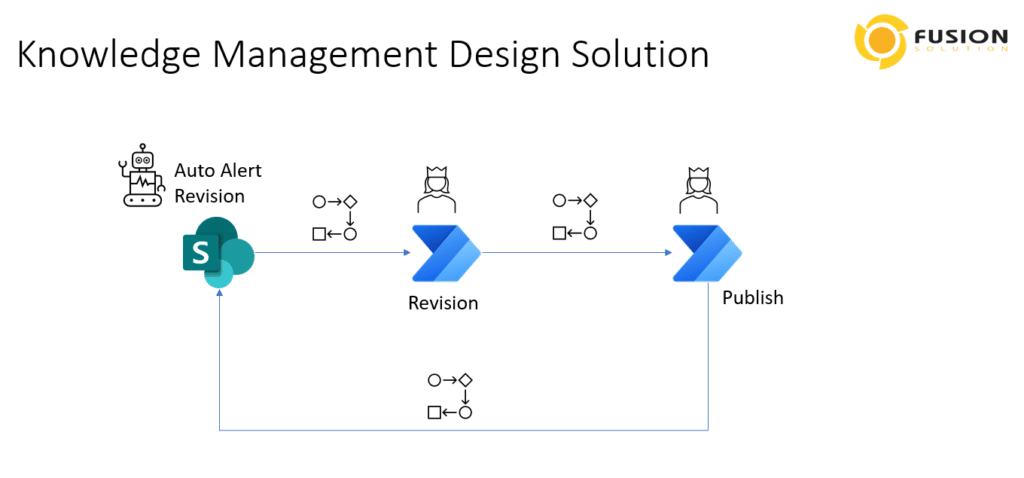Select the "Publish" label
Screen dimensions: 1024x478
pyautogui.click(x=752, y=298)
